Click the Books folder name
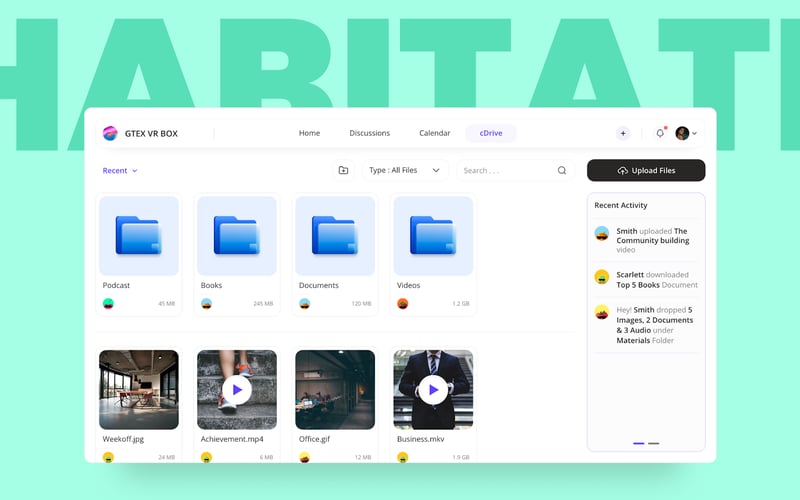Screen dimensions: 800x500 point(211,285)
